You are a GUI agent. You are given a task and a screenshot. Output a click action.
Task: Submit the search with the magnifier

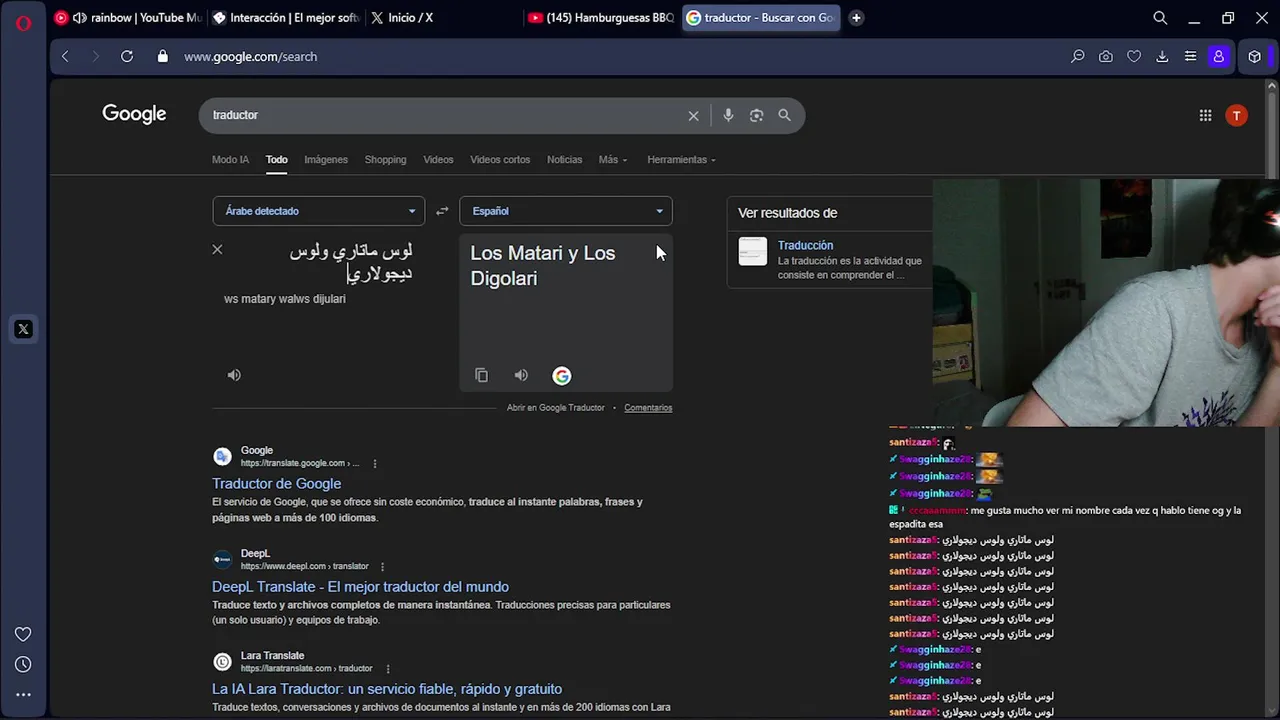pyautogui.click(x=785, y=115)
